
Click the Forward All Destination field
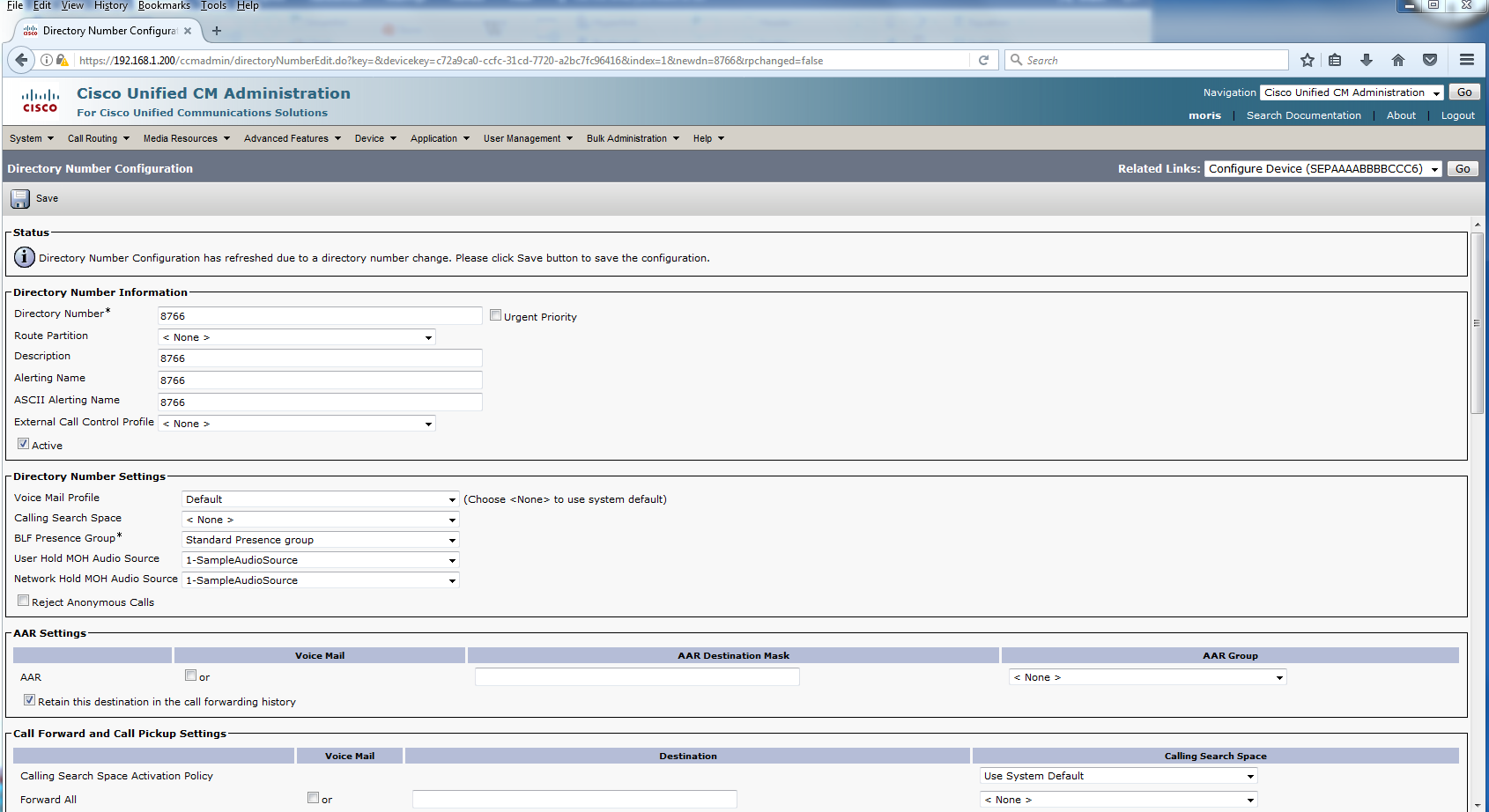[574, 799]
